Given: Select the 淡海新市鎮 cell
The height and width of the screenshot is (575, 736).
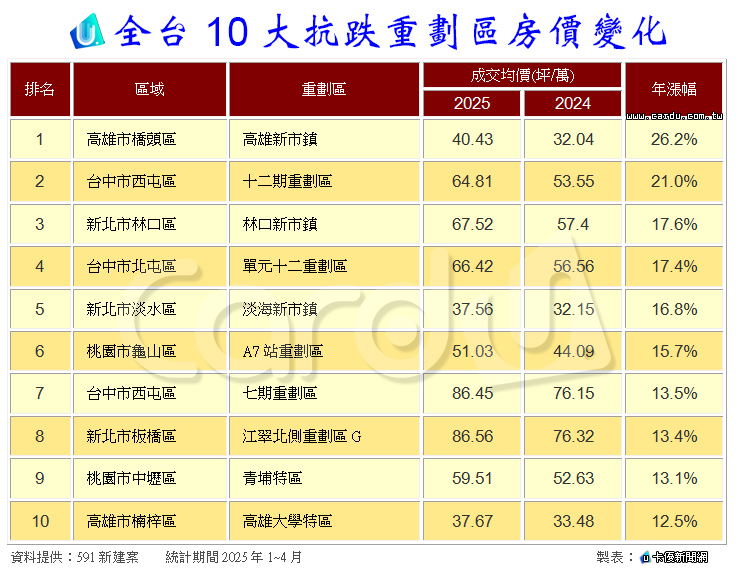Looking at the screenshot, I should coord(324,309).
